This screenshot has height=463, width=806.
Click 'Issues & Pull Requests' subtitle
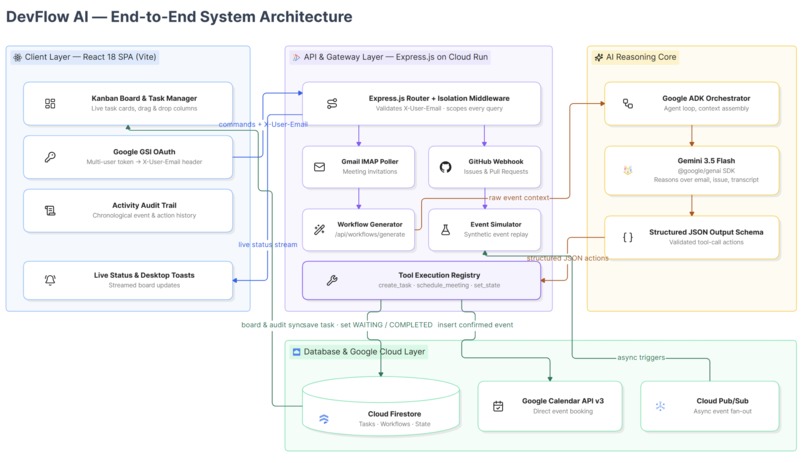(496, 172)
